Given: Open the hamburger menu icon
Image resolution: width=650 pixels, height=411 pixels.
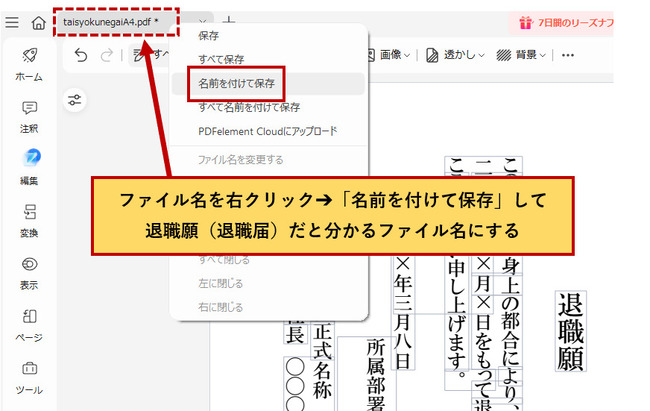Looking at the screenshot, I should 12,22.
